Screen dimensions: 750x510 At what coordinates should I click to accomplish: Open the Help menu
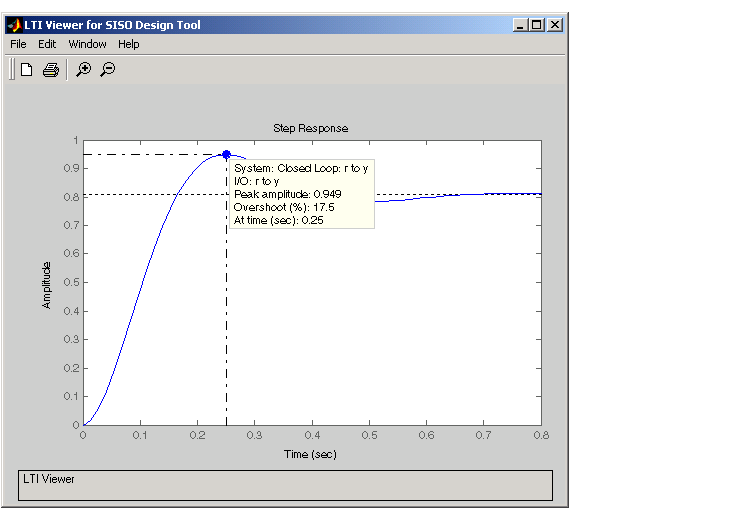[x=129, y=44]
